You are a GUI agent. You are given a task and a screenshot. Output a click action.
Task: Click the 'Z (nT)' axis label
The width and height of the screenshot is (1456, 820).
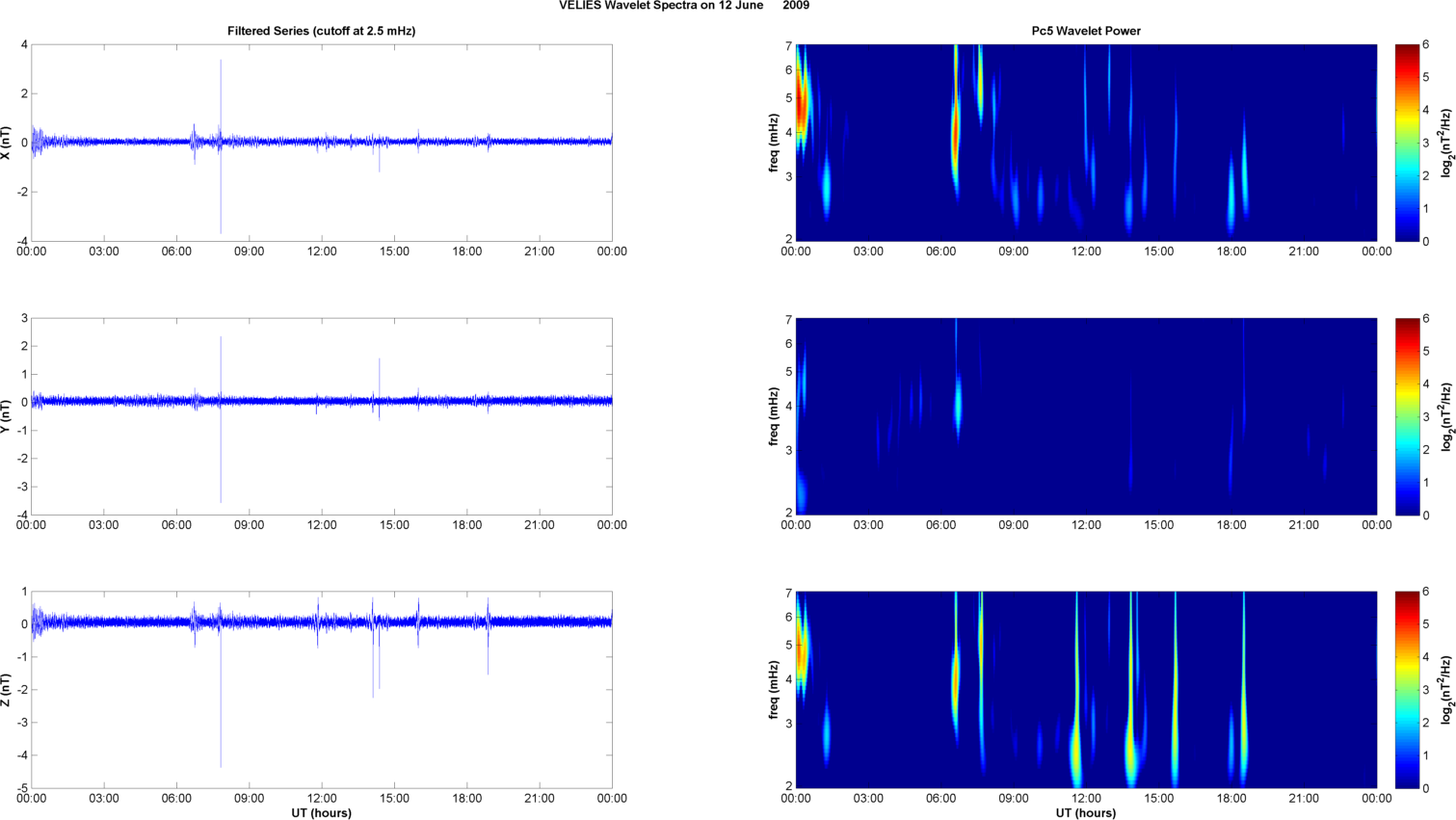pos(8,690)
